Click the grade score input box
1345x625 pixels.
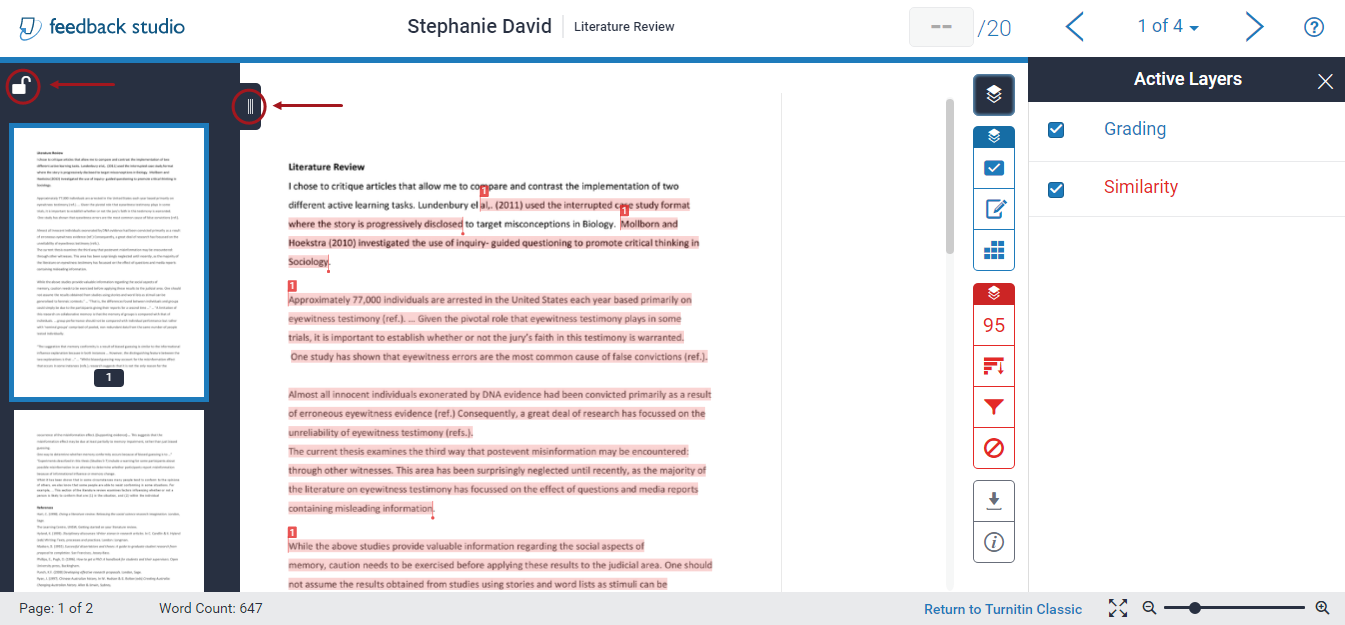(x=941, y=27)
